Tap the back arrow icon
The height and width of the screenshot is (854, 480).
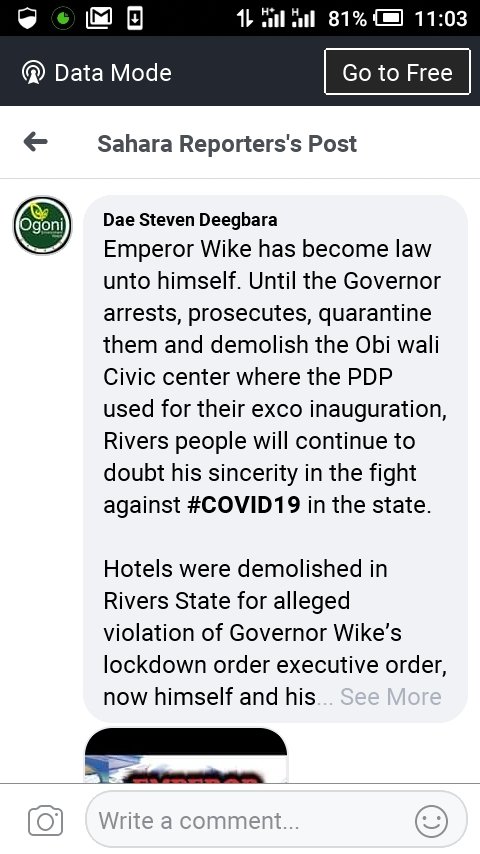point(35,143)
